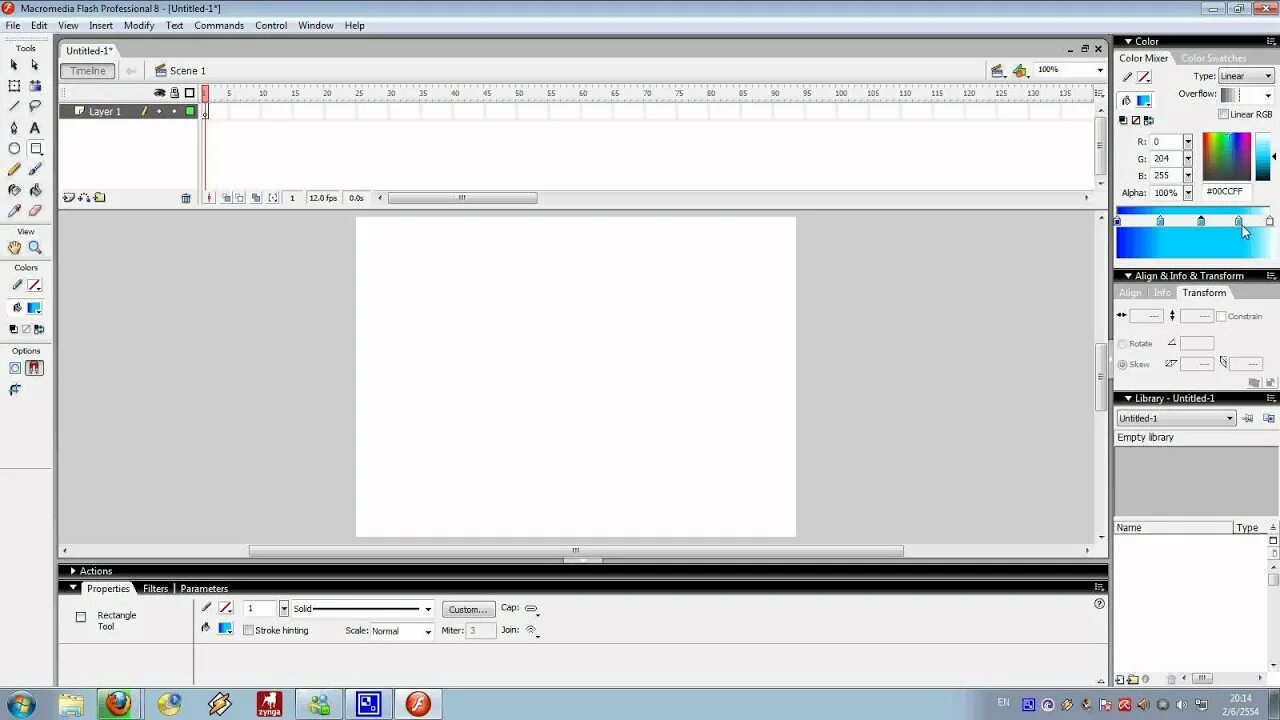Select the Eraser tool

click(x=35, y=211)
